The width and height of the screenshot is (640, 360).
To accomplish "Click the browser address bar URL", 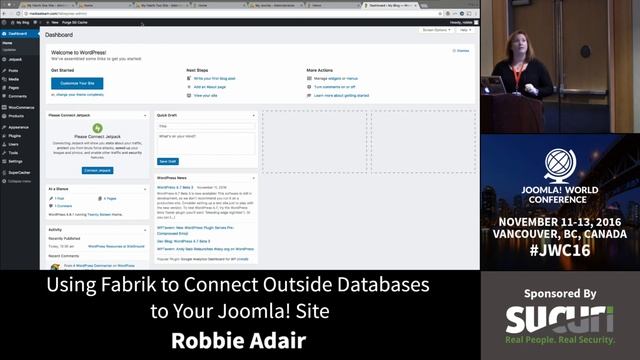I will [x=58, y=13].
